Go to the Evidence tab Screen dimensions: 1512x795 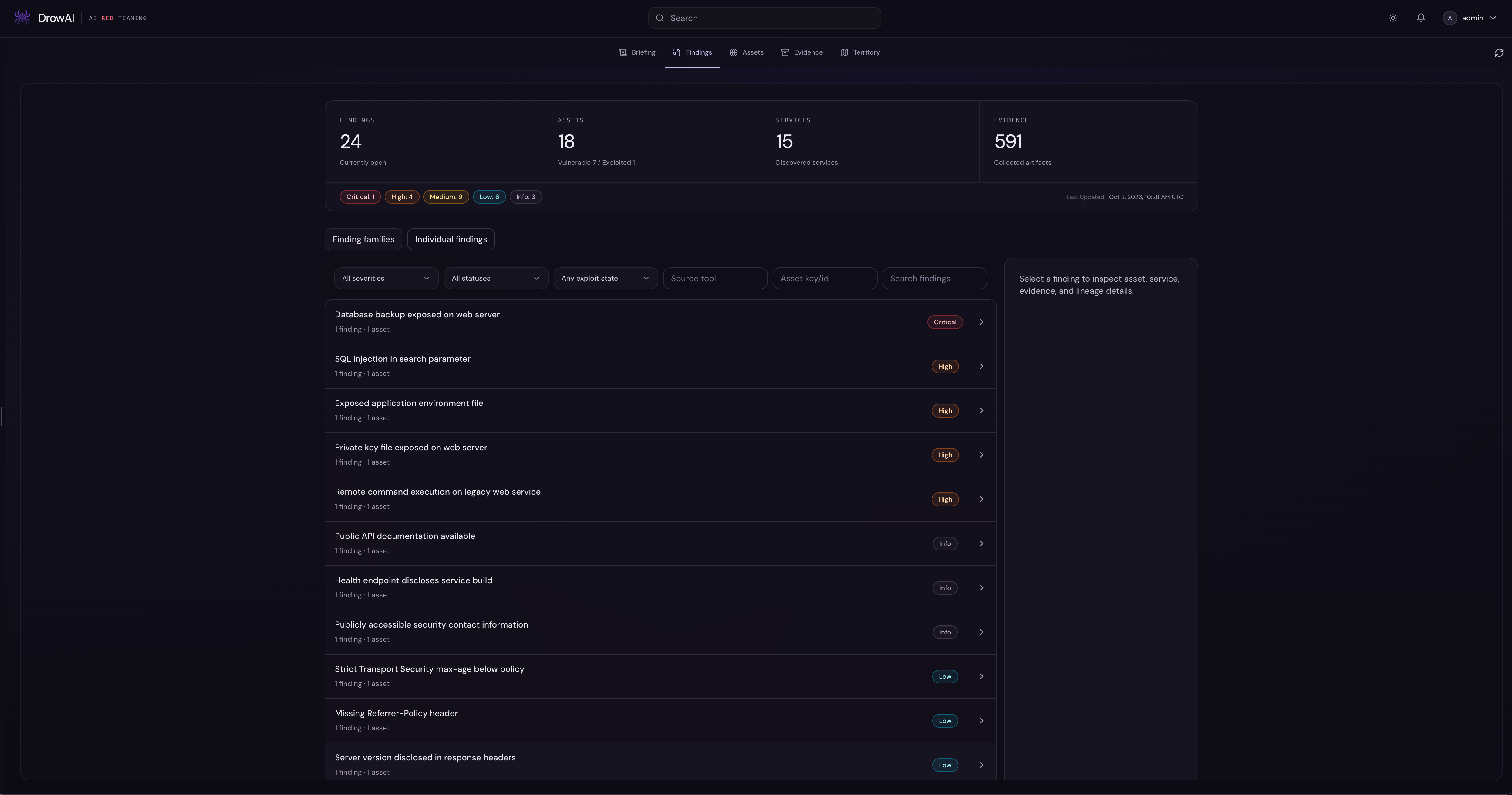tap(801, 53)
